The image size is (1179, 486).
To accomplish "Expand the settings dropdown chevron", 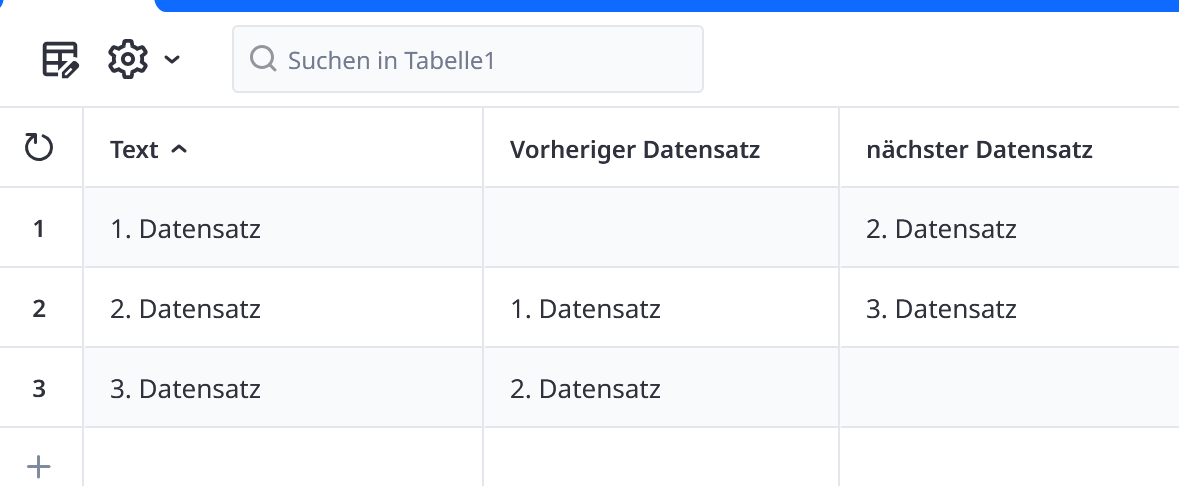I will click(172, 60).
